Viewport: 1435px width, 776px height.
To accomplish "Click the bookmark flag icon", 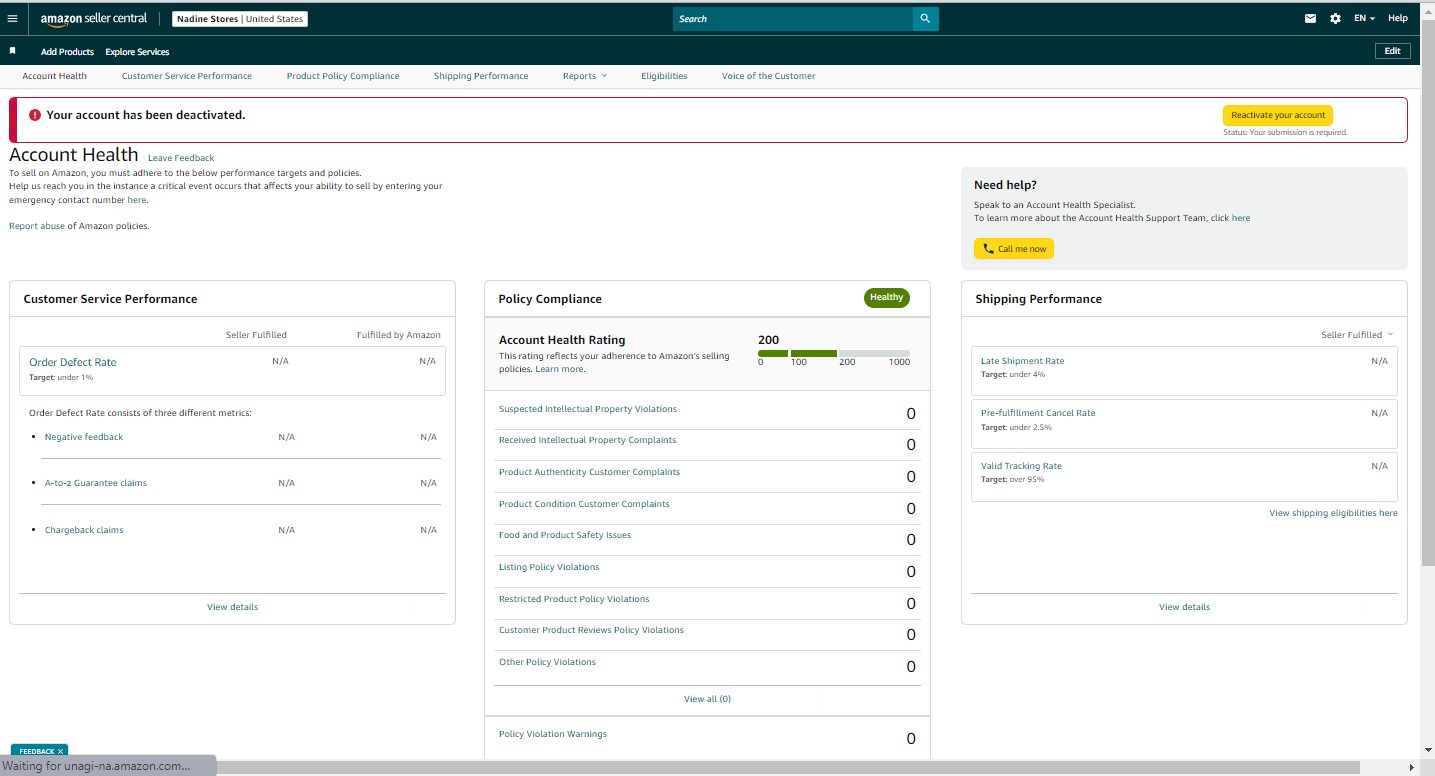I will [x=13, y=50].
